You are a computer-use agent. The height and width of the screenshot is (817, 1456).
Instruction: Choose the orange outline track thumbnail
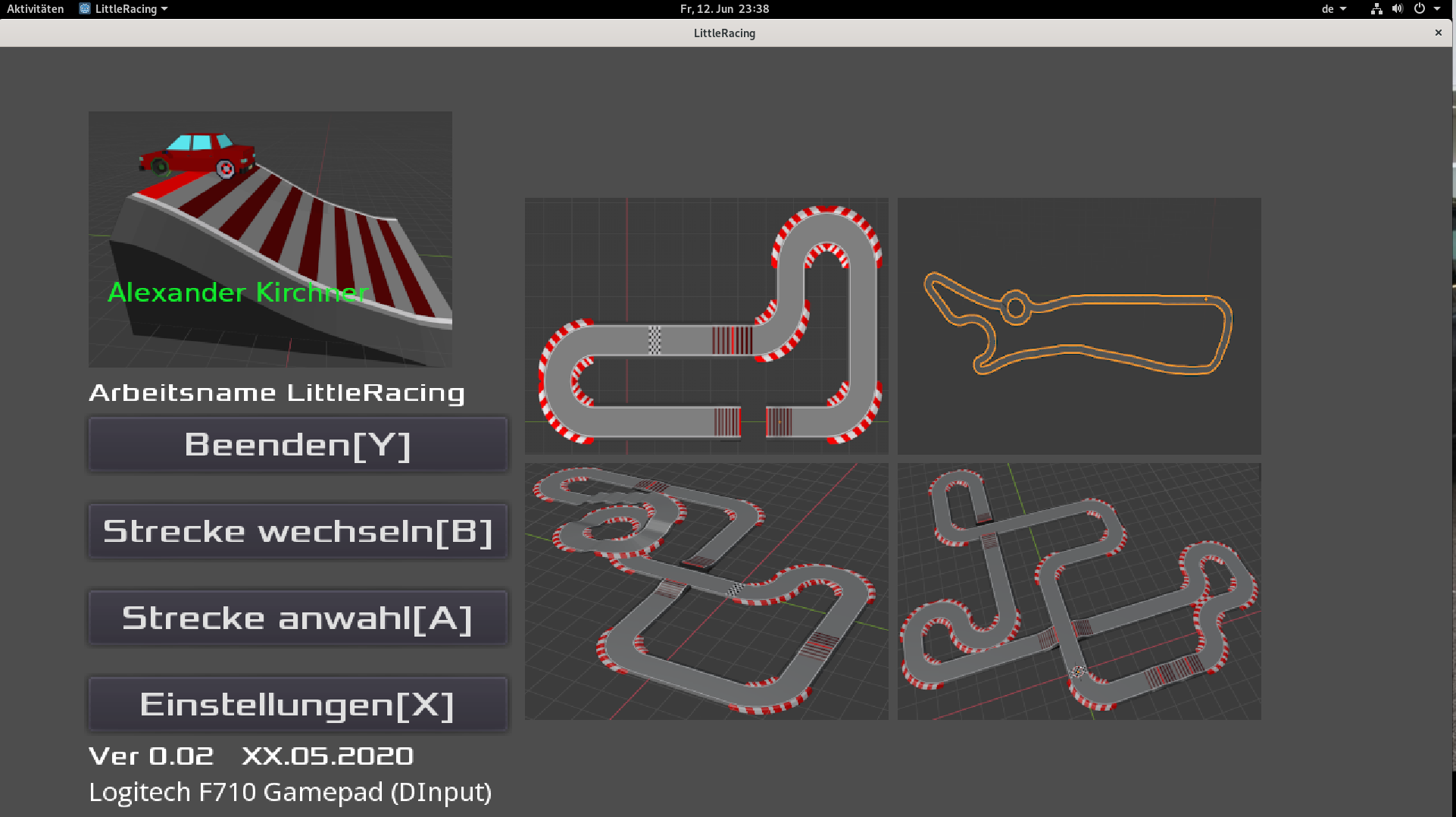[1079, 326]
